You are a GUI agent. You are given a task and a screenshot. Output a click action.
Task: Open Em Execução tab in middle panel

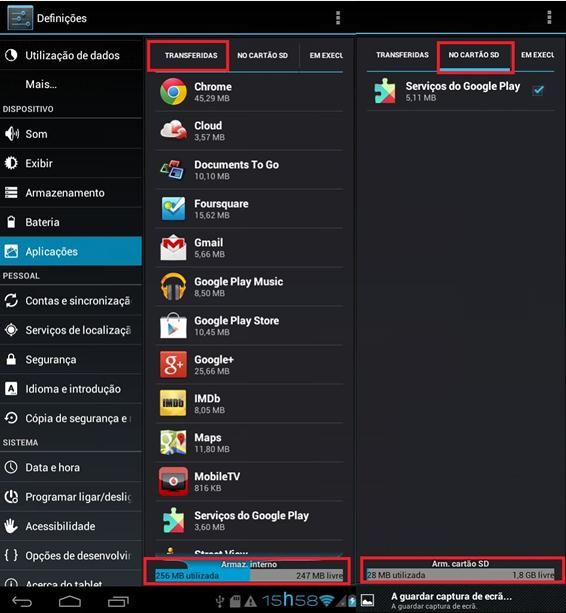(x=326, y=56)
